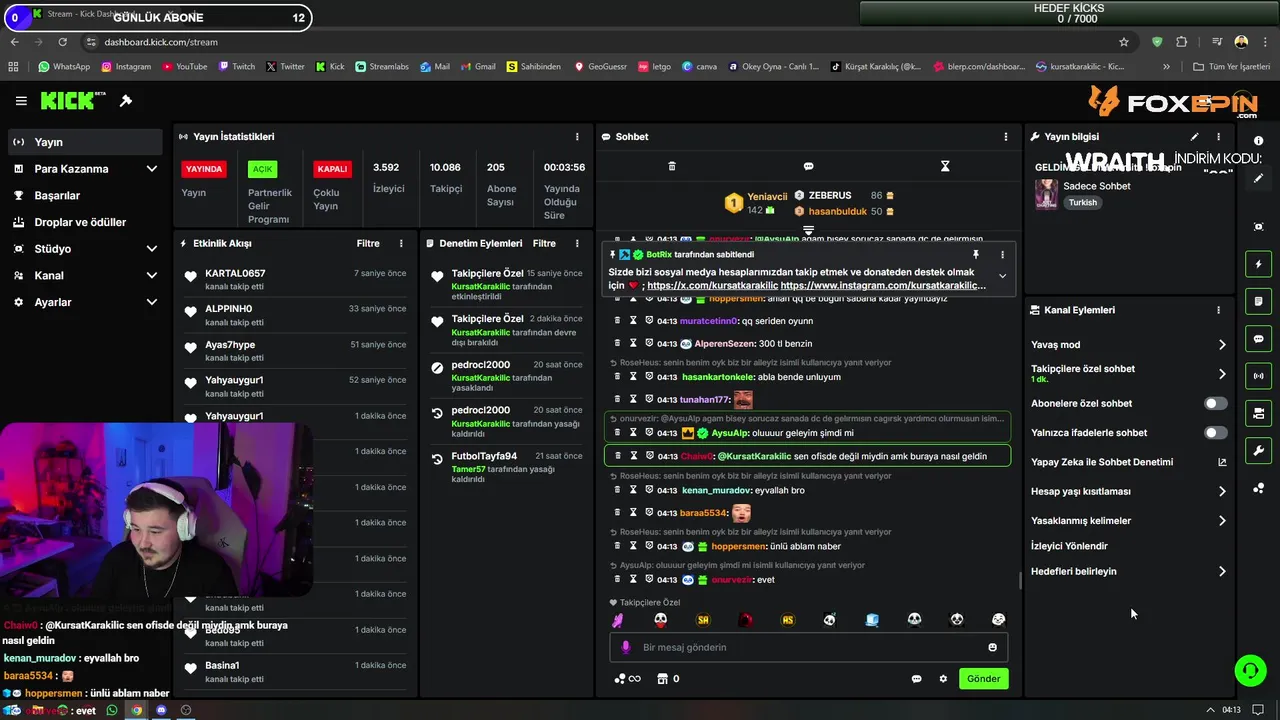Click KARTAL0657 in activity feed
Viewport: 1280px width, 720px height.
click(235, 274)
